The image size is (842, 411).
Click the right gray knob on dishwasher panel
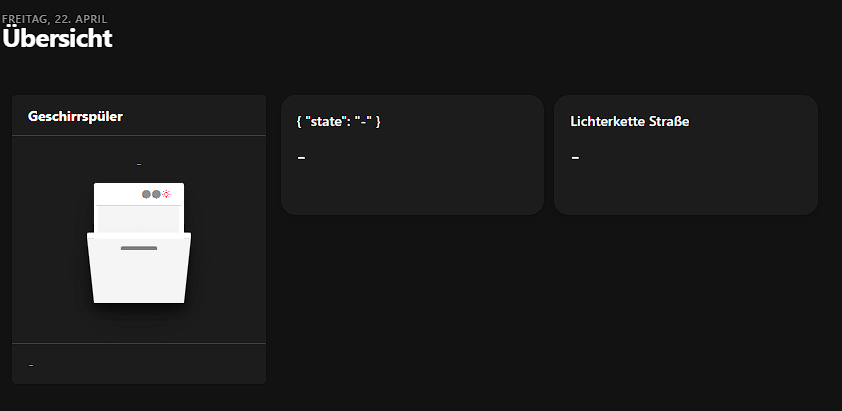tap(156, 194)
